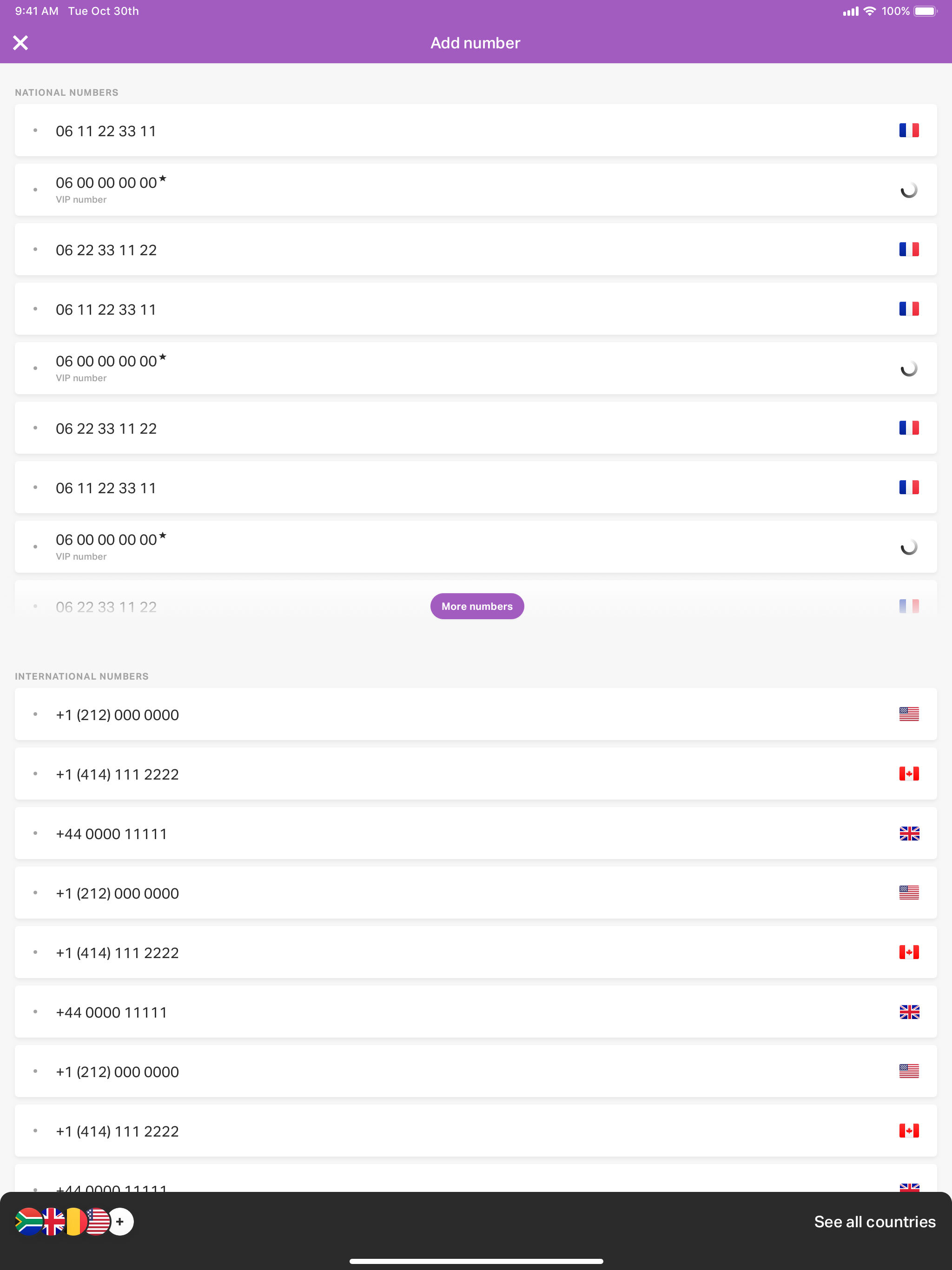Tap the UK flag circle in bottom bar
952x1270 pixels.
pos(53,1221)
